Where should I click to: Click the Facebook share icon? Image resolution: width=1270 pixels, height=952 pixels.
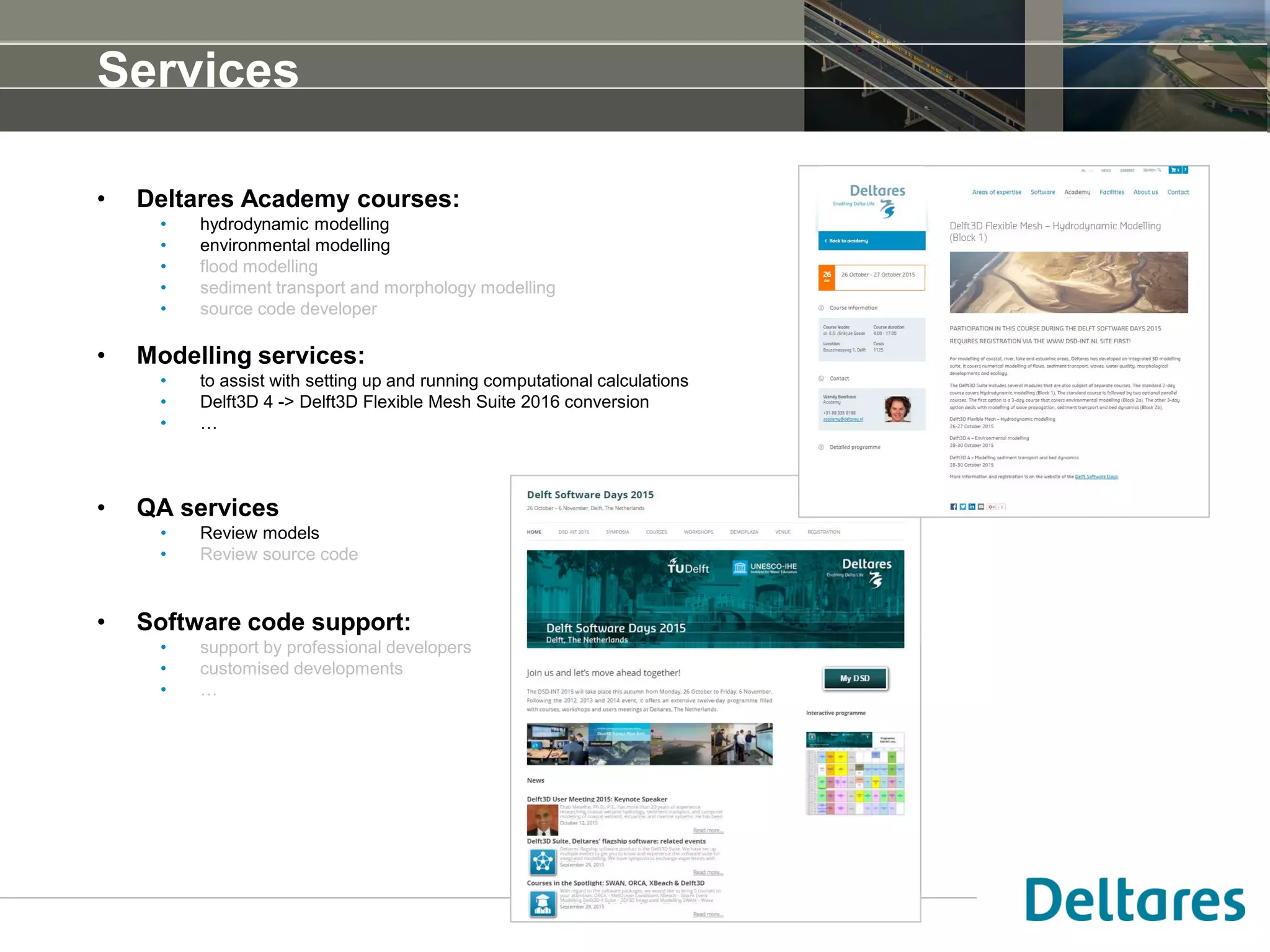point(953,507)
